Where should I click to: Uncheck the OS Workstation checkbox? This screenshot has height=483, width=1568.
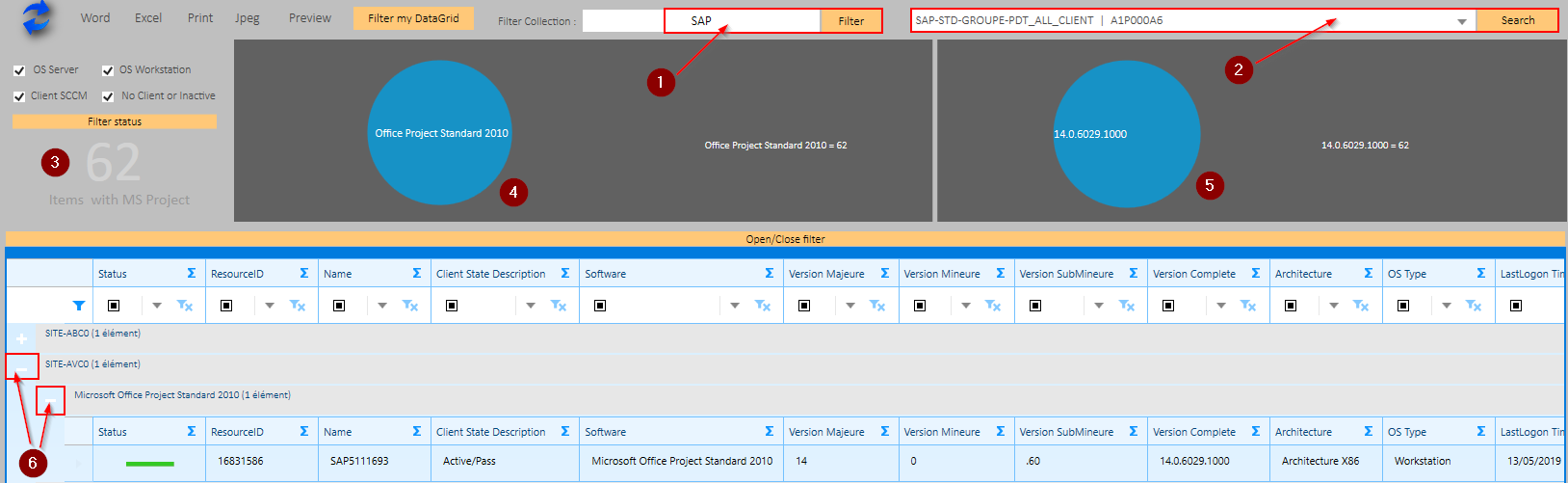[x=108, y=70]
